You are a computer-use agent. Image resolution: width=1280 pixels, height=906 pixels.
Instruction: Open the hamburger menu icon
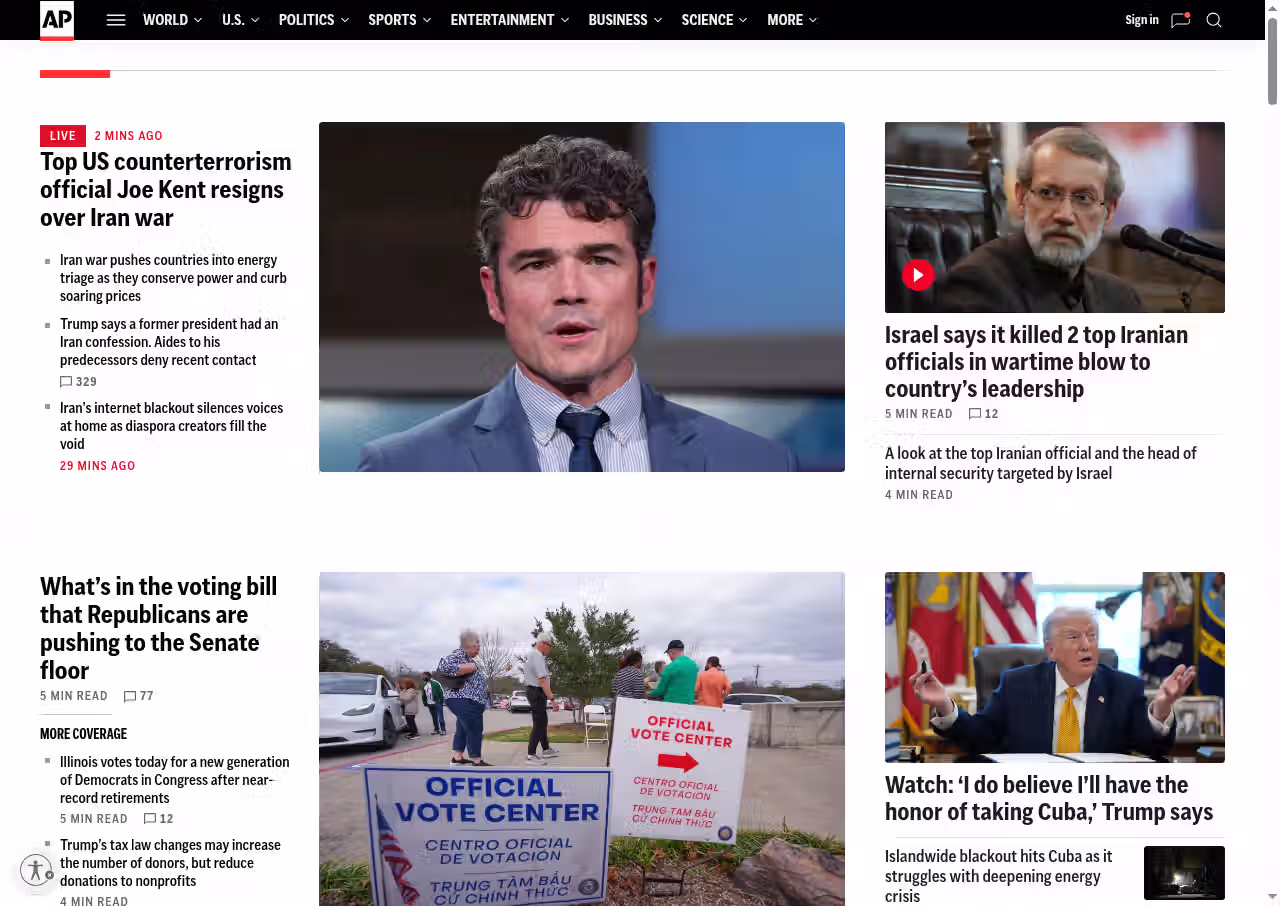pos(116,20)
